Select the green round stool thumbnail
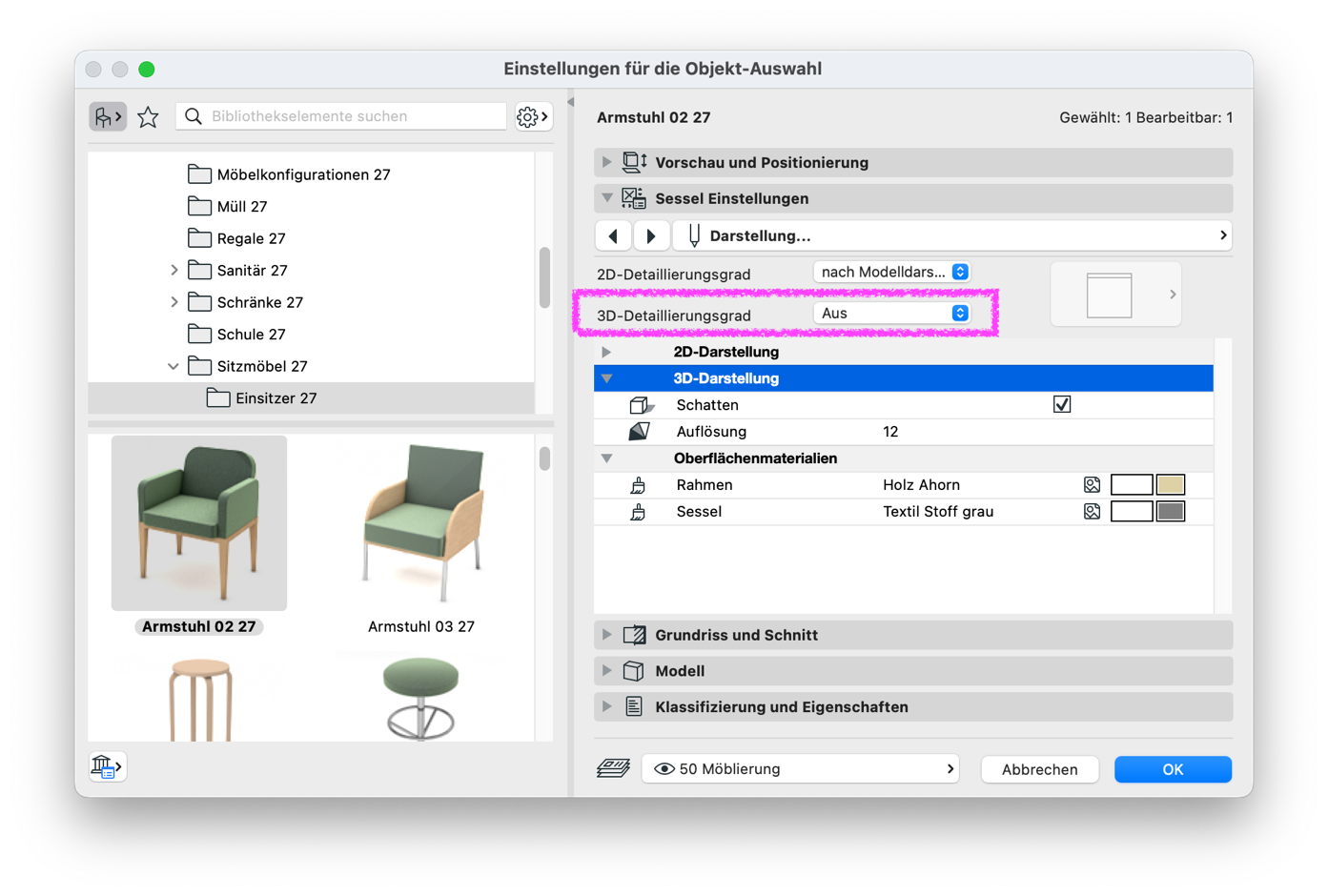The width and height of the screenshot is (1328, 896). pos(421,698)
